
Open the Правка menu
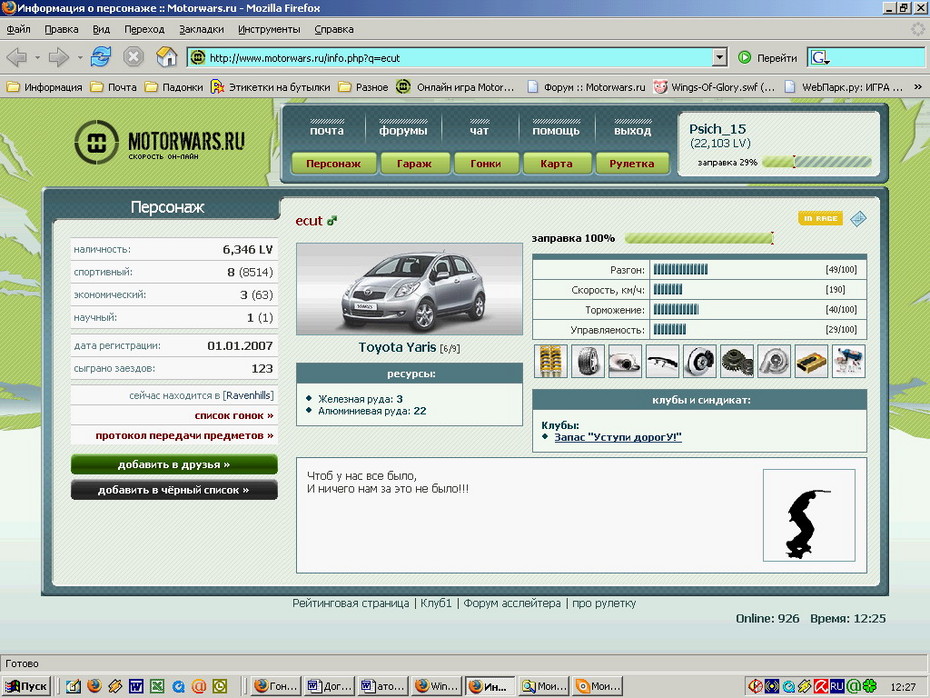pyautogui.click(x=61, y=29)
